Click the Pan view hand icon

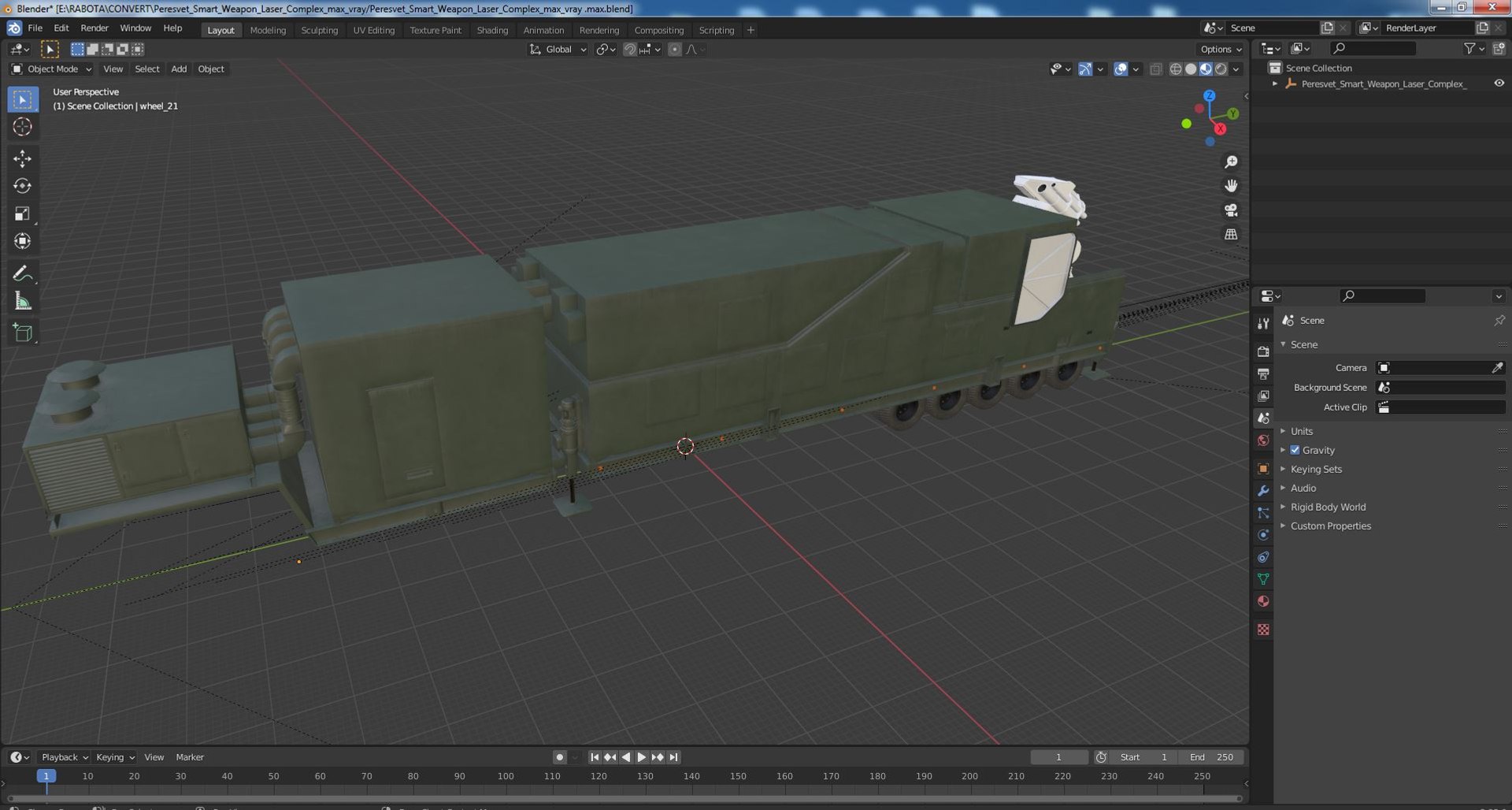1231,186
